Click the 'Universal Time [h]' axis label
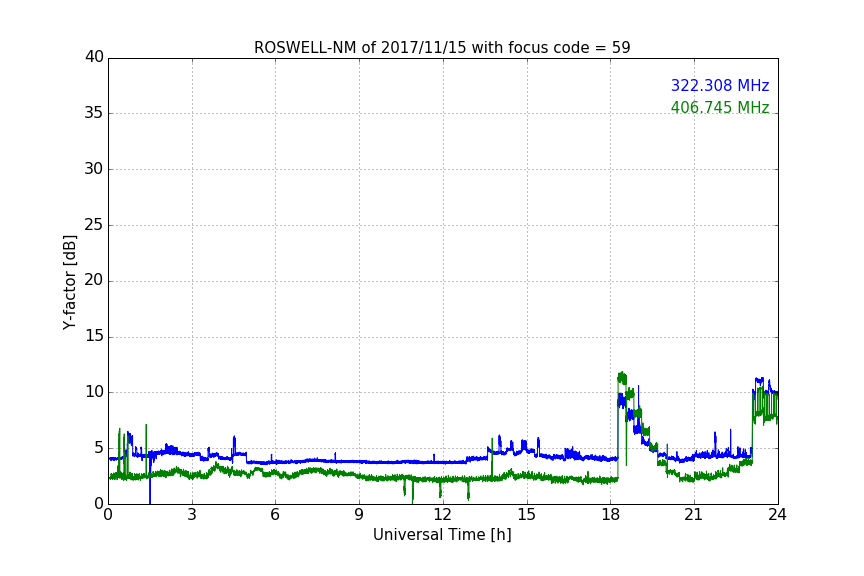This screenshot has height=576, width=864. [442, 535]
